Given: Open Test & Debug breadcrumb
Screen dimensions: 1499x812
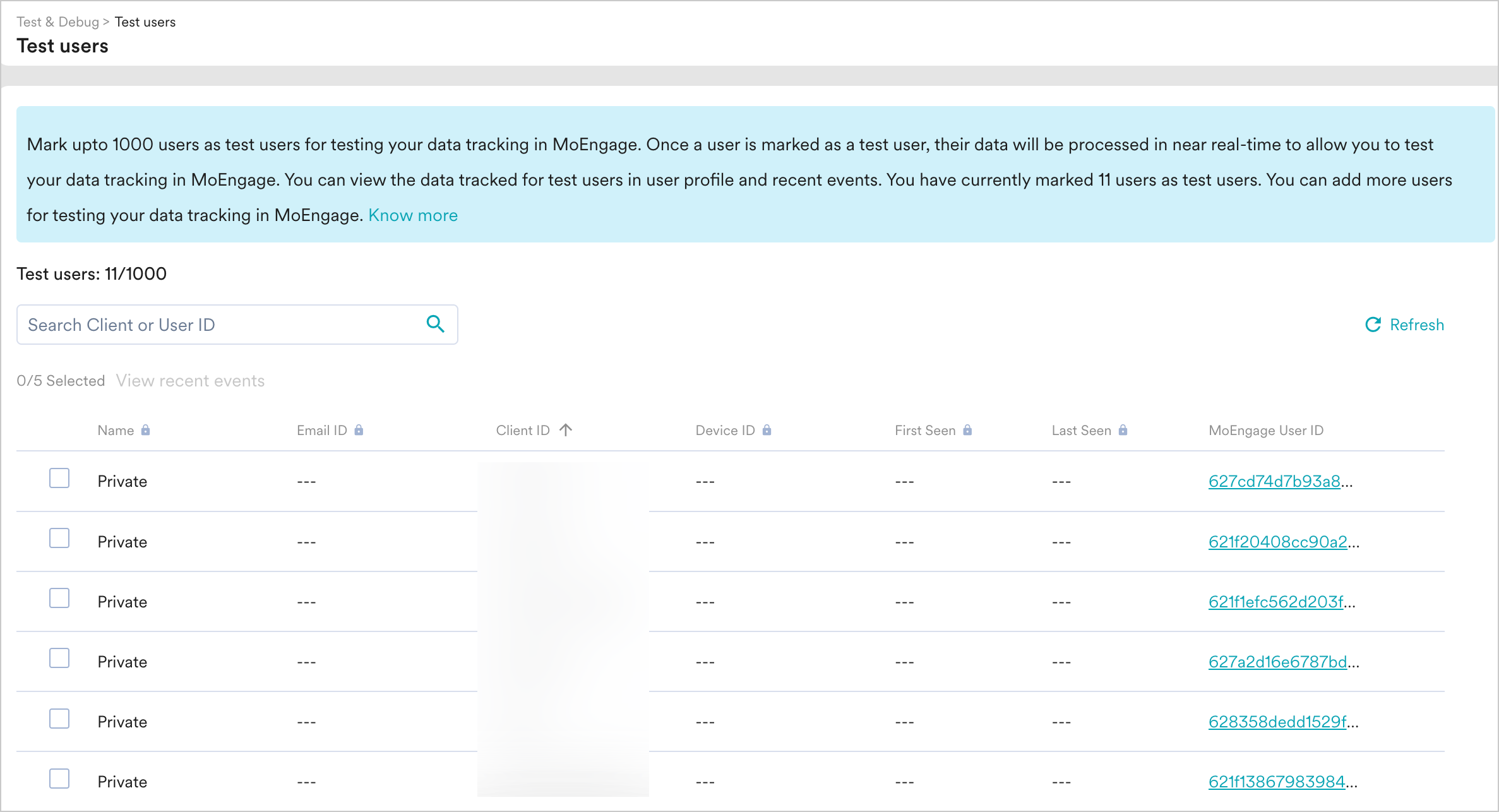Looking at the screenshot, I should click(58, 22).
